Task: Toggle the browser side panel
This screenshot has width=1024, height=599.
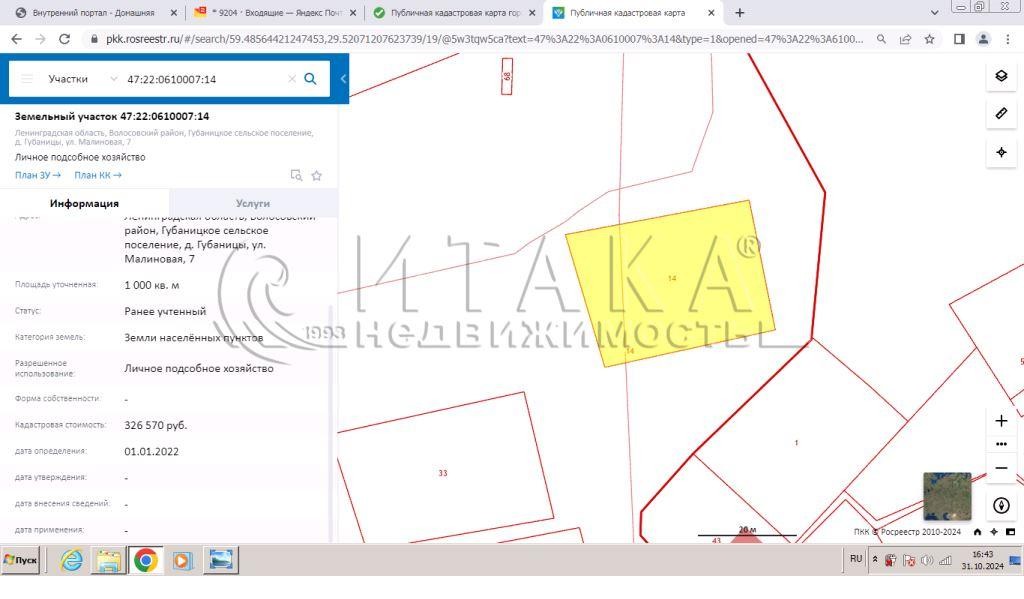Action: [x=959, y=39]
